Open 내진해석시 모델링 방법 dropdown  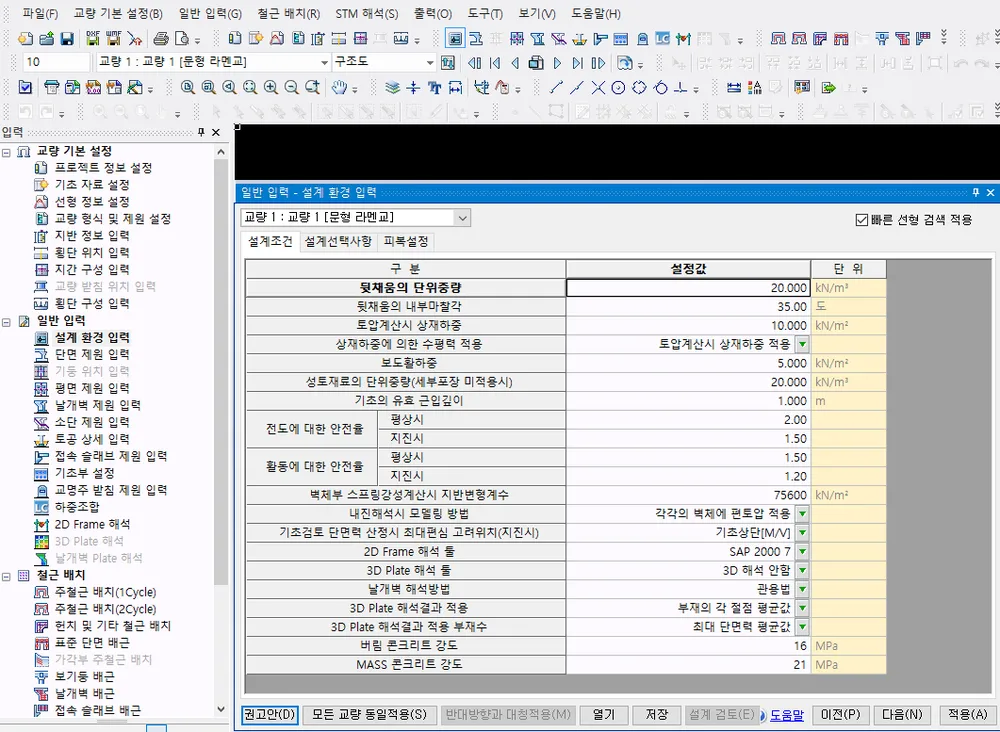803,514
